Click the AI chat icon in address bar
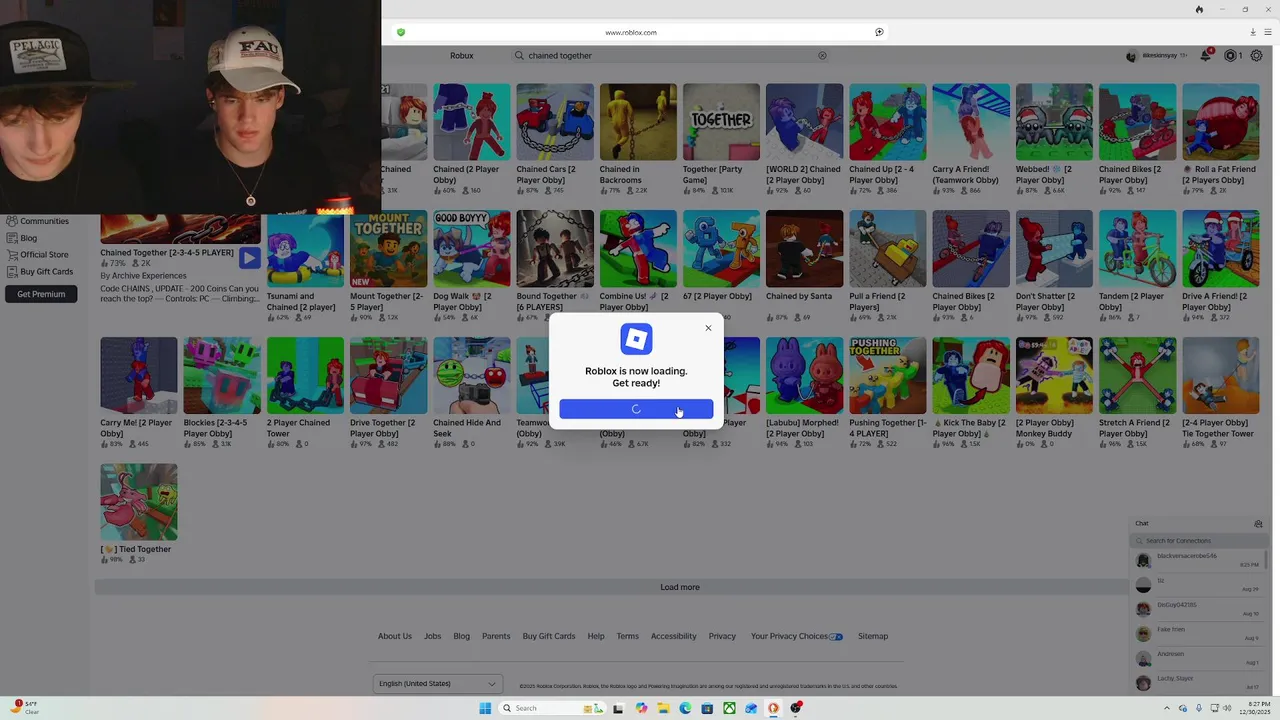The width and height of the screenshot is (1280, 720). coord(879,32)
